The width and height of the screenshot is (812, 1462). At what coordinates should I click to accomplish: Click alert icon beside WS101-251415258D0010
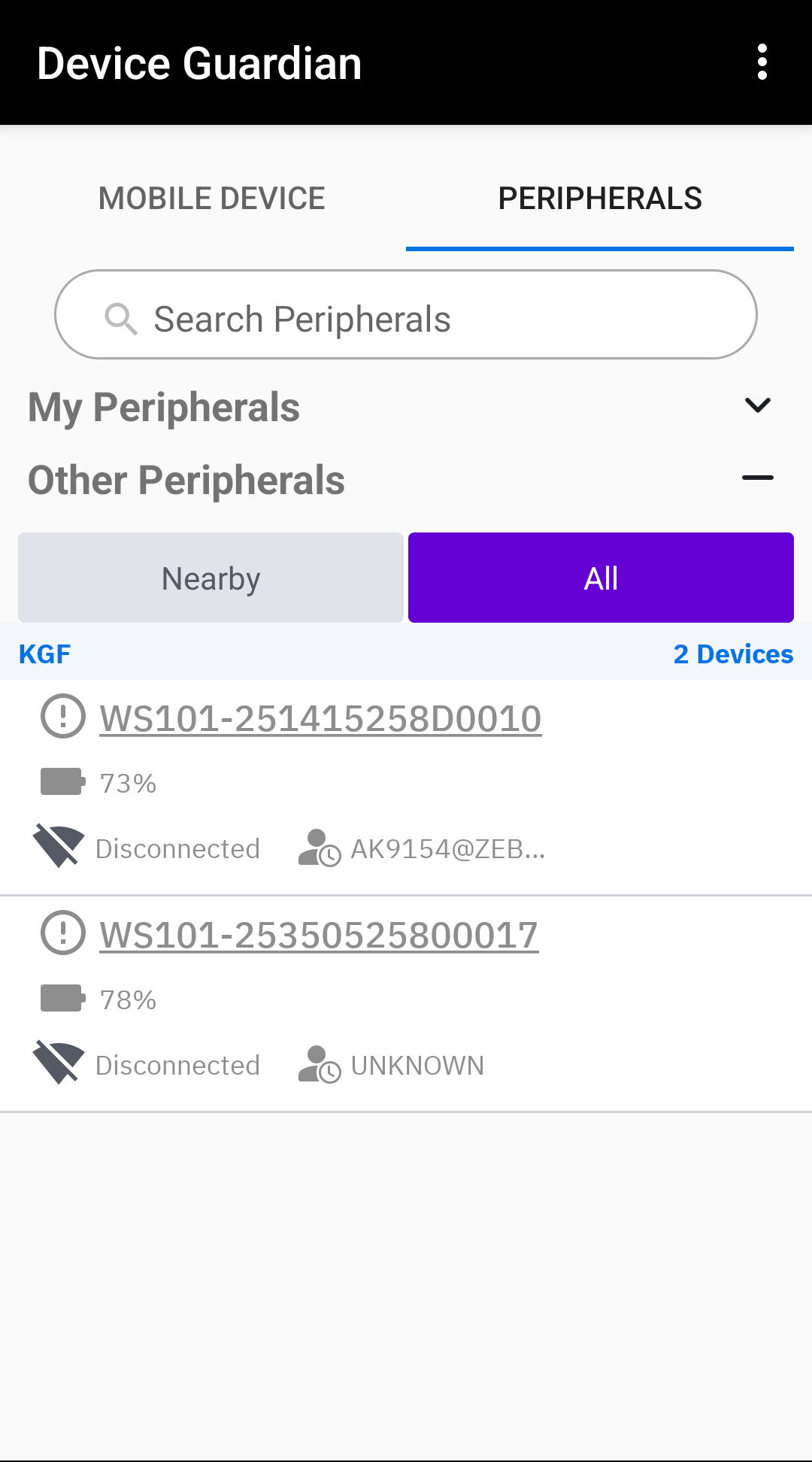click(63, 716)
